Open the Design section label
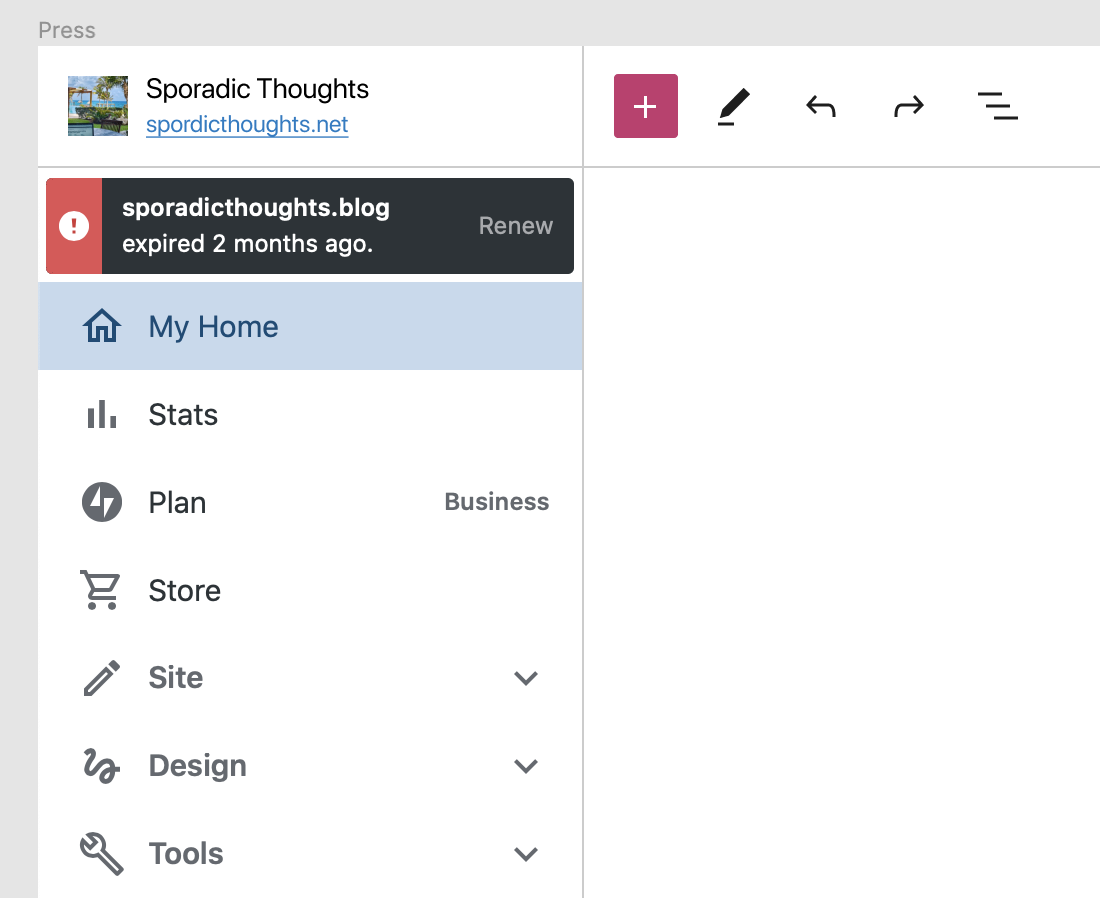The height and width of the screenshot is (898, 1100). point(197,766)
